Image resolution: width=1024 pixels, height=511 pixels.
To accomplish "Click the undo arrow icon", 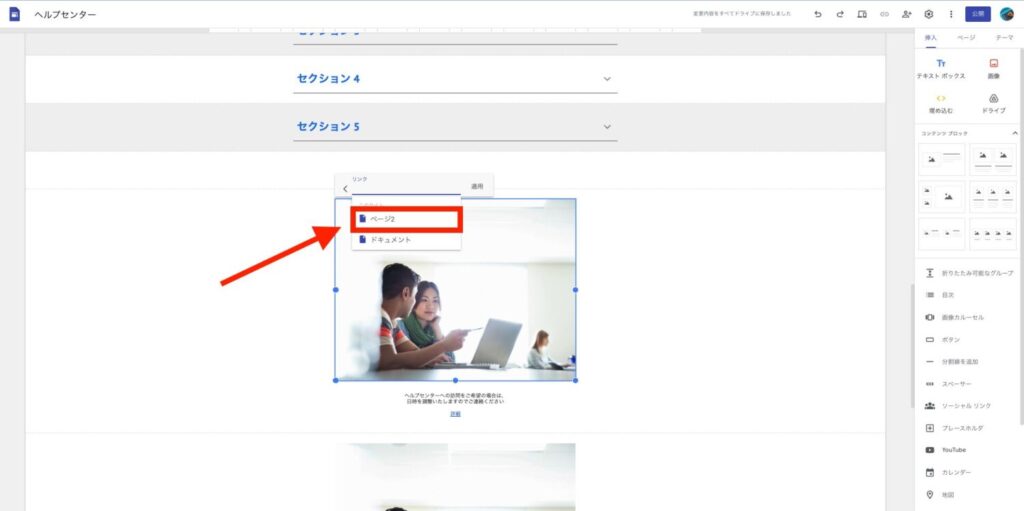I will point(817,14).
